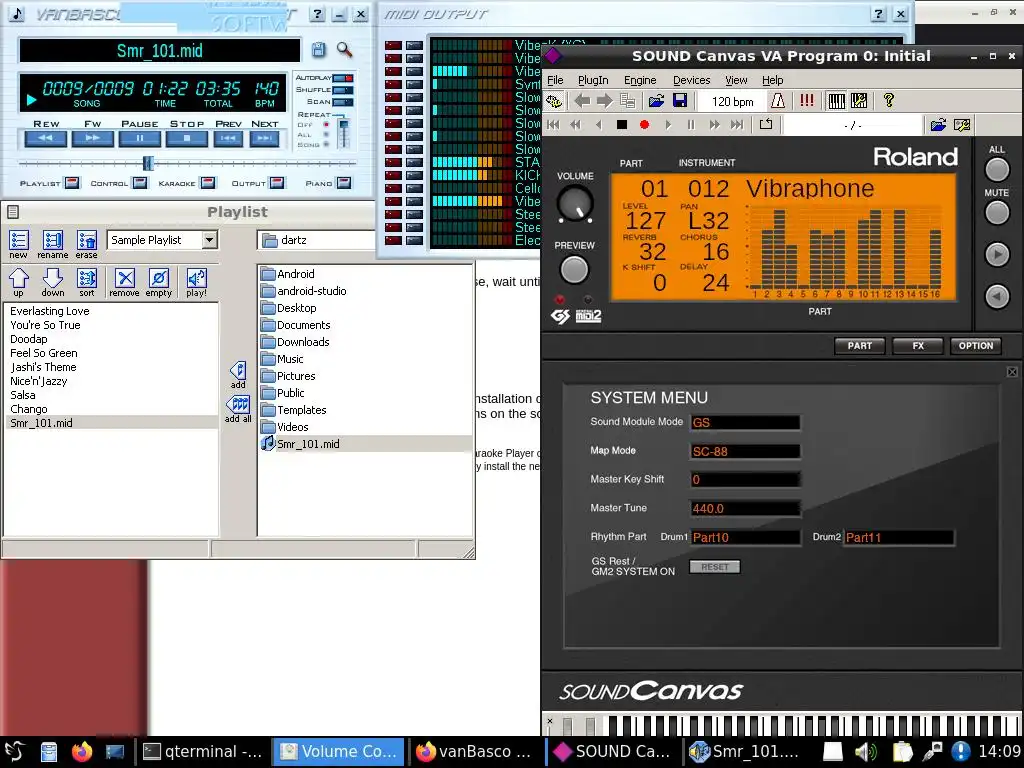Open the PlugIn menu
The image size is (1024, 768).
(x=593, y=80)
